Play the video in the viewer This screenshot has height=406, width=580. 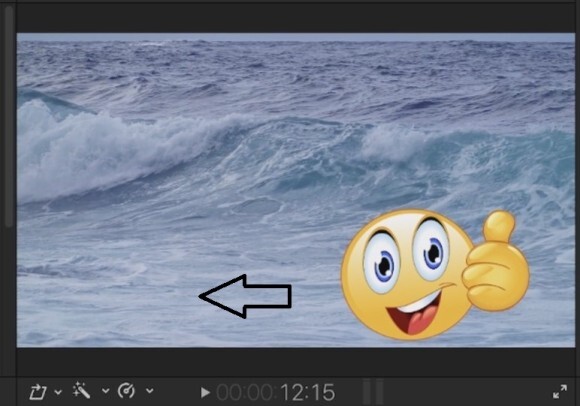(x=205, y=392)
